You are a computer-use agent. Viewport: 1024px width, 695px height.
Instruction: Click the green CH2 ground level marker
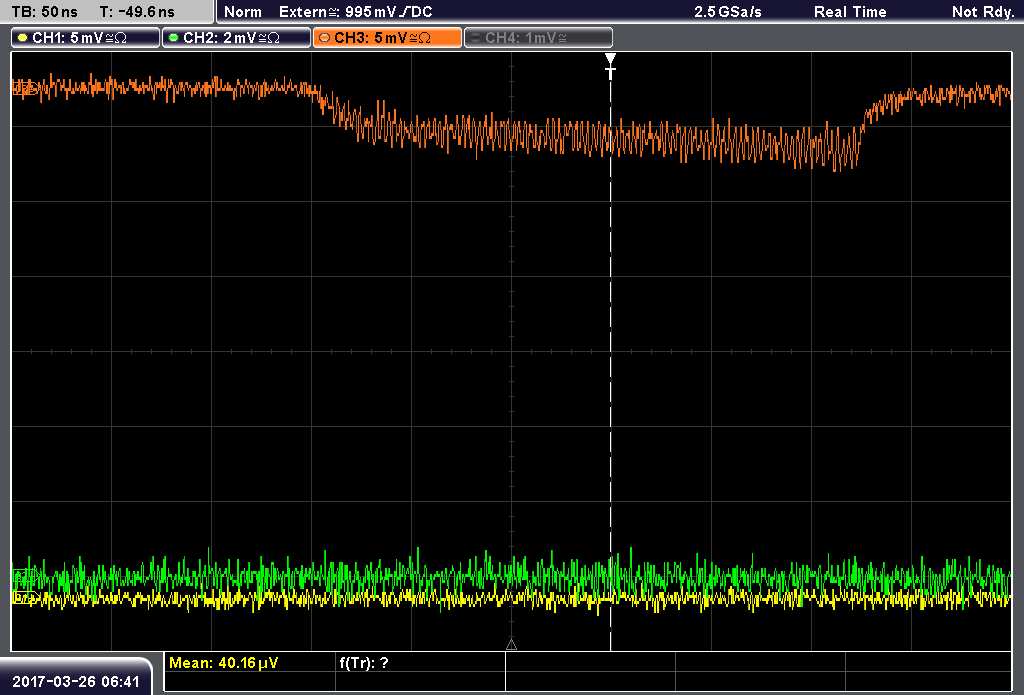(x=25, y=575)
